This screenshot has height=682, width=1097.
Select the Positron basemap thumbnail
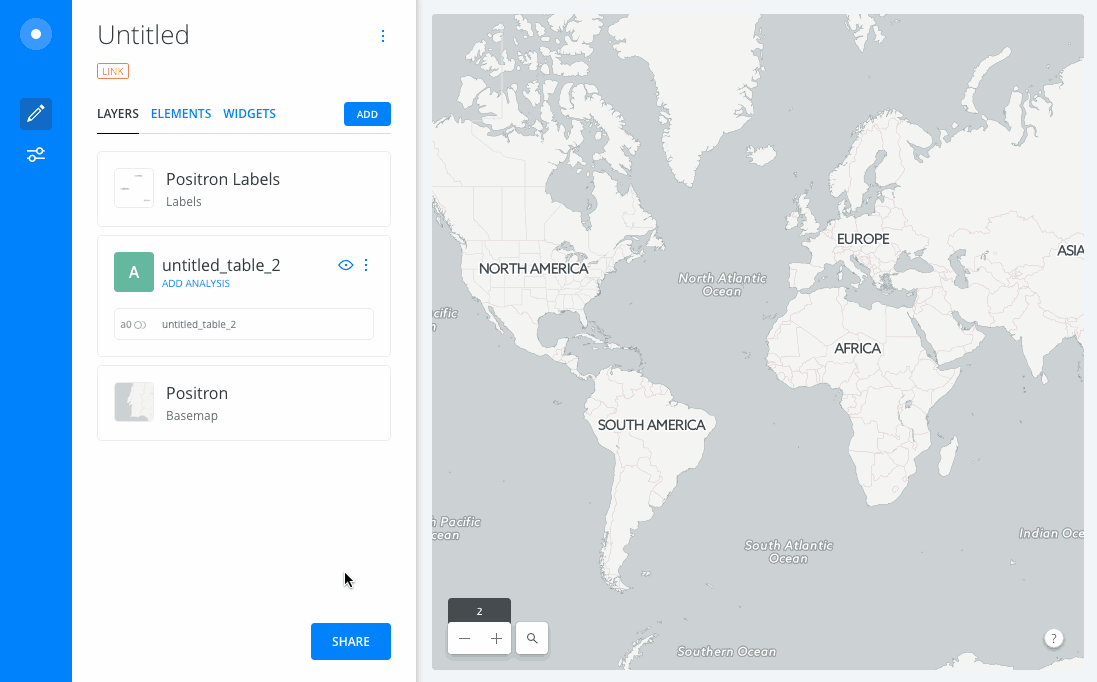tap(134, 402)
